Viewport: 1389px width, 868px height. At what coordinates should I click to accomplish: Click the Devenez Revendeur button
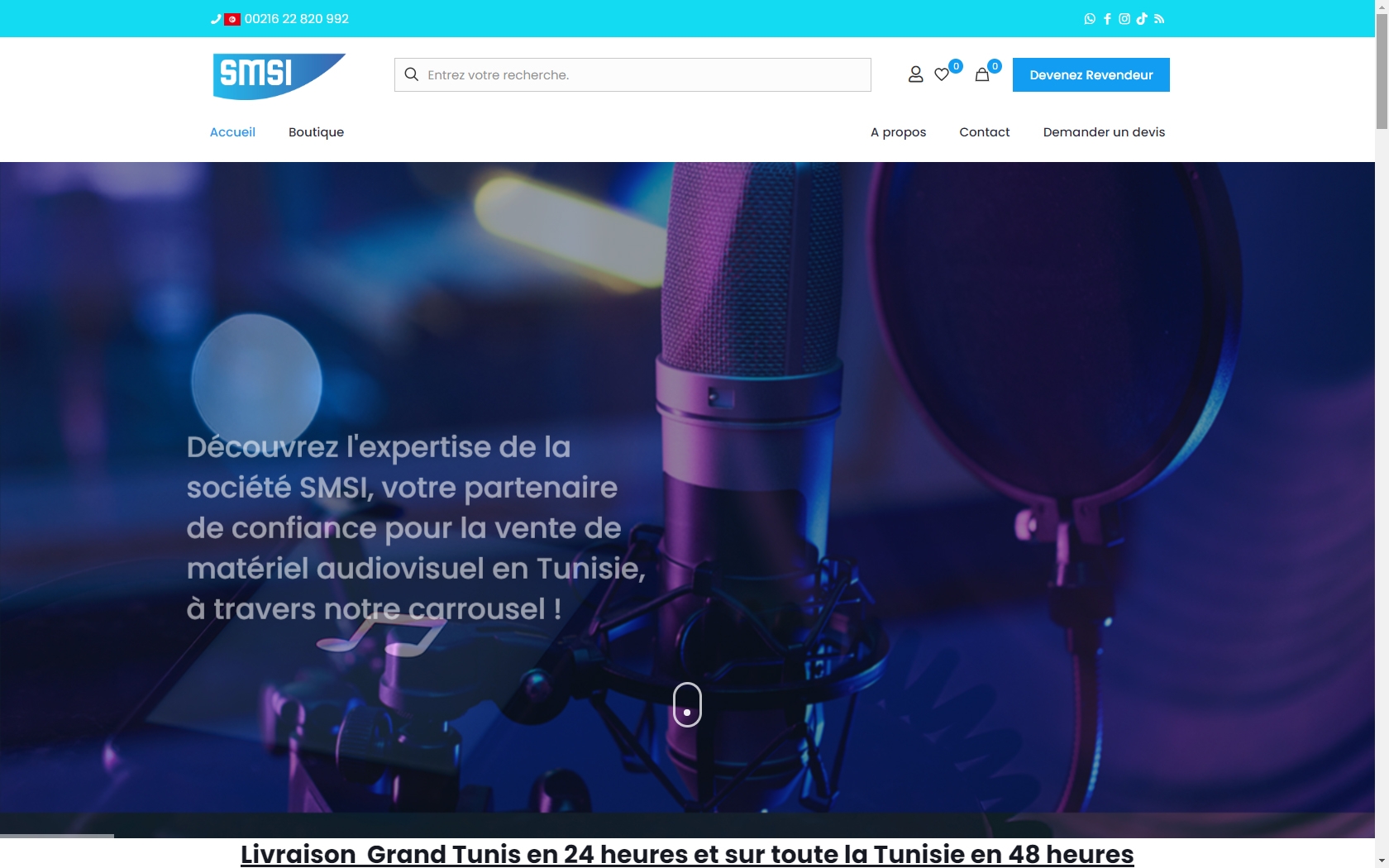pyautogui.click(x=1091, y=74)
